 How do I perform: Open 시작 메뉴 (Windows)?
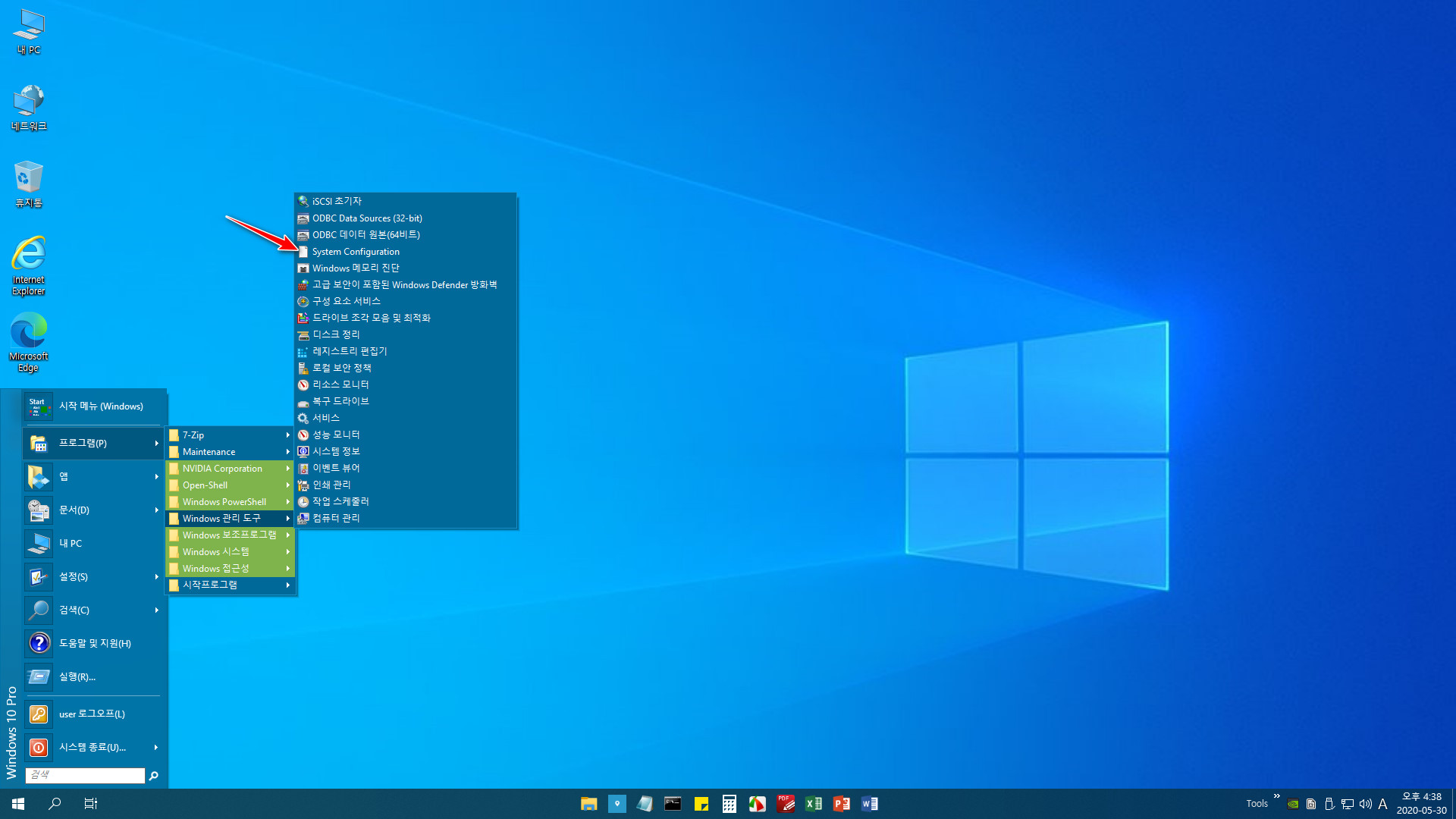click(93, 406)
